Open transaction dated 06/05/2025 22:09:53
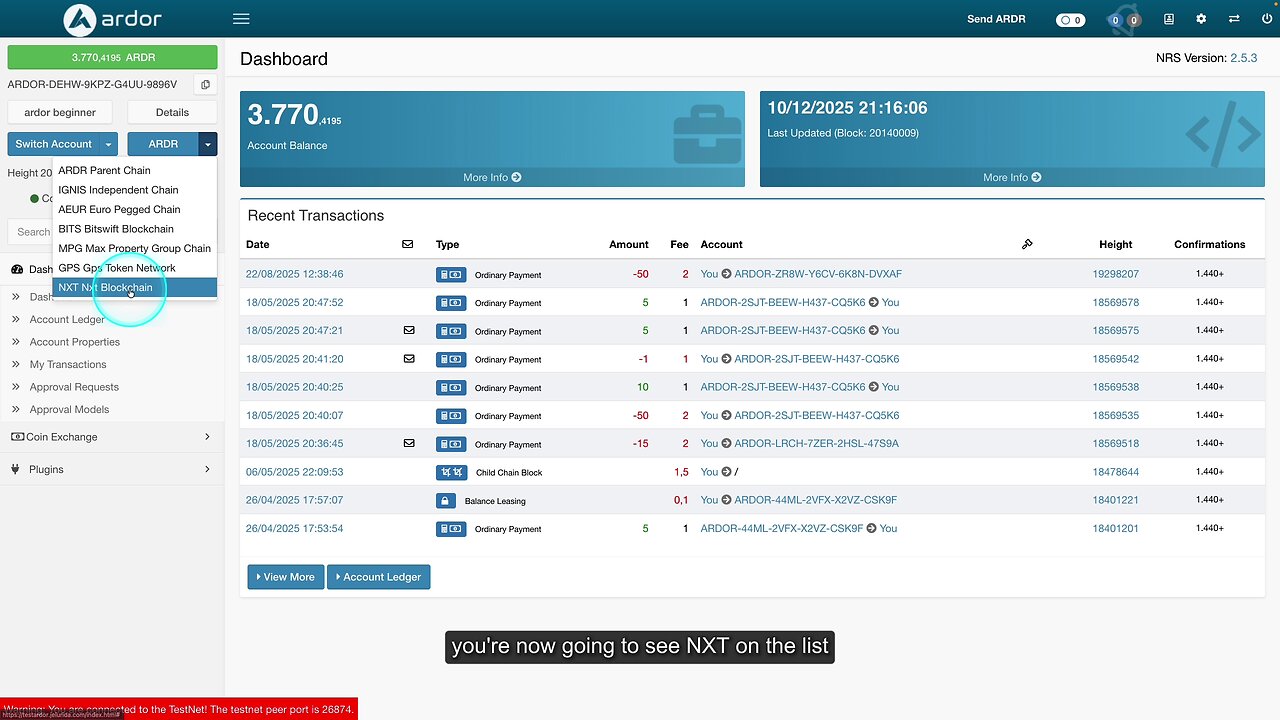Screen dimensions: 1280x720 click(294, 472)
